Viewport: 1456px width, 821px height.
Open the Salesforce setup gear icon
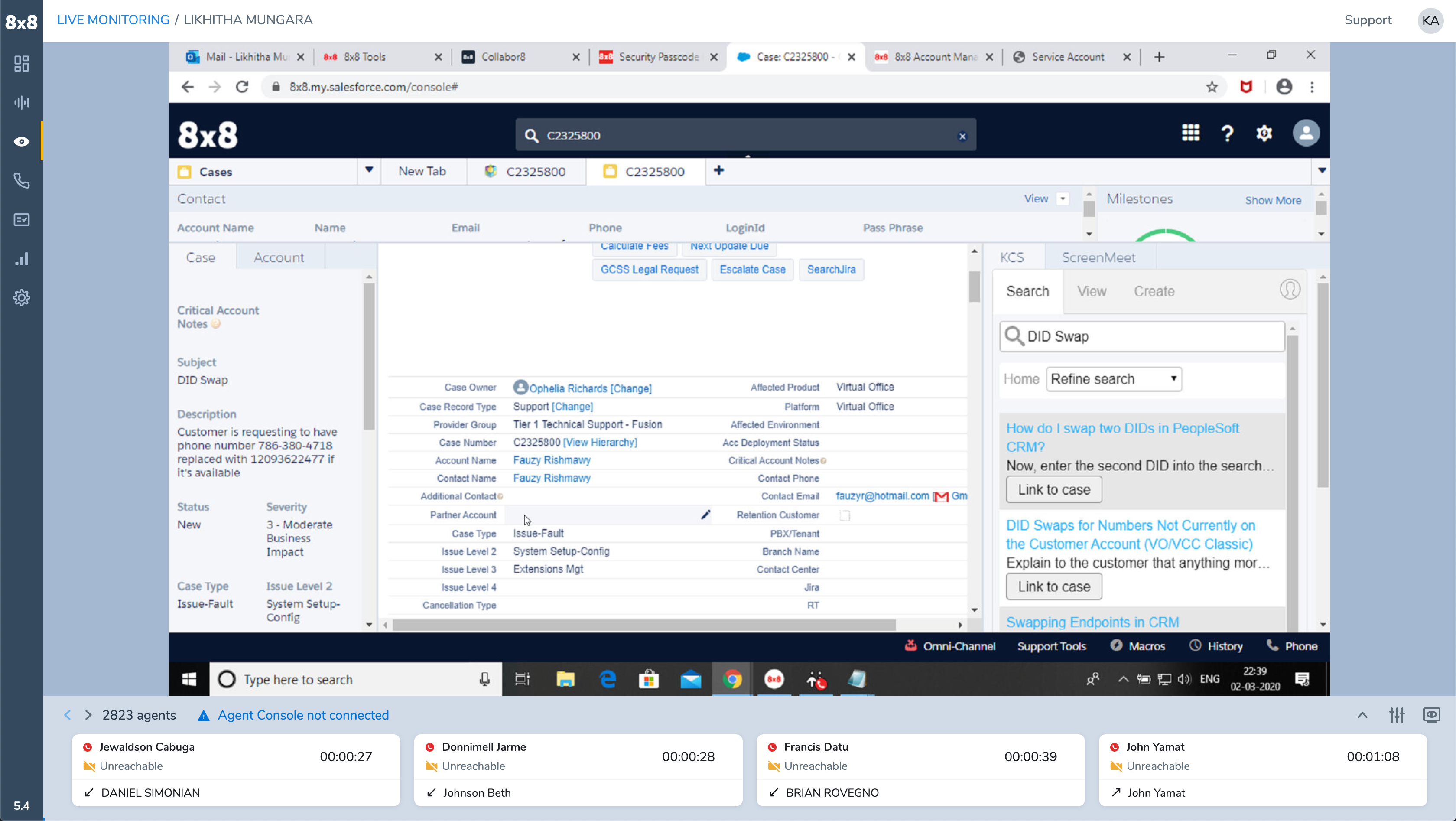1264,134
